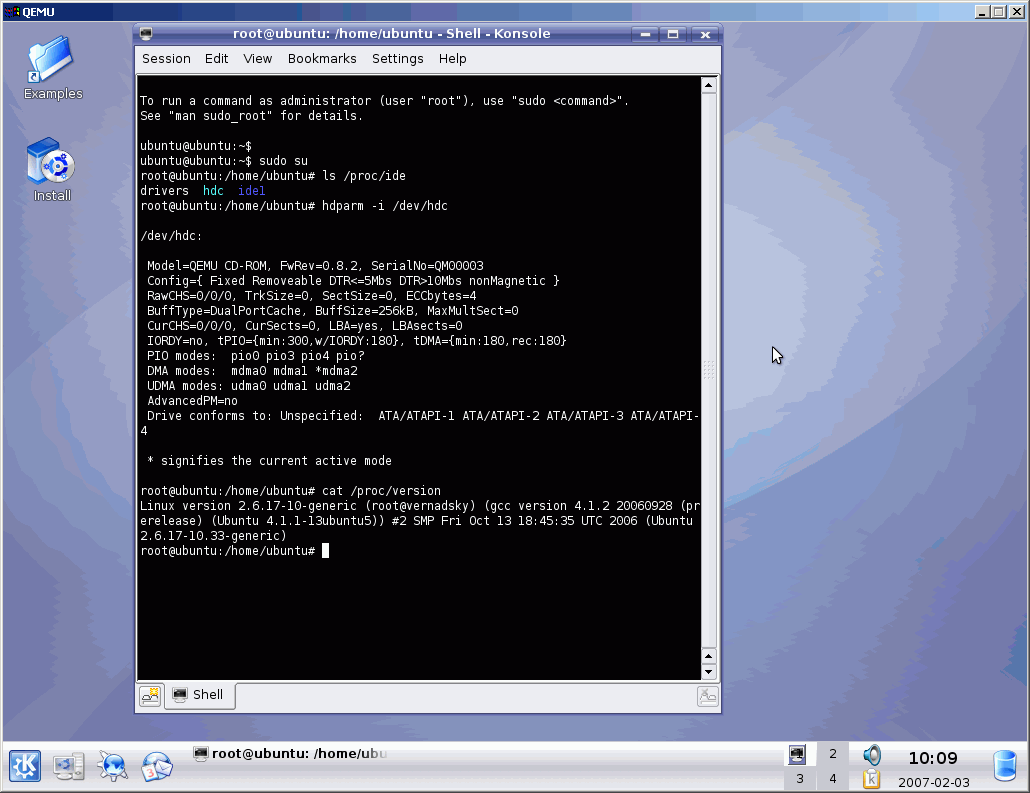Viewport: 1030px width, 793px height.
Task: Click the scrollbar up arrow near the bottom
Action: (708, 656)
